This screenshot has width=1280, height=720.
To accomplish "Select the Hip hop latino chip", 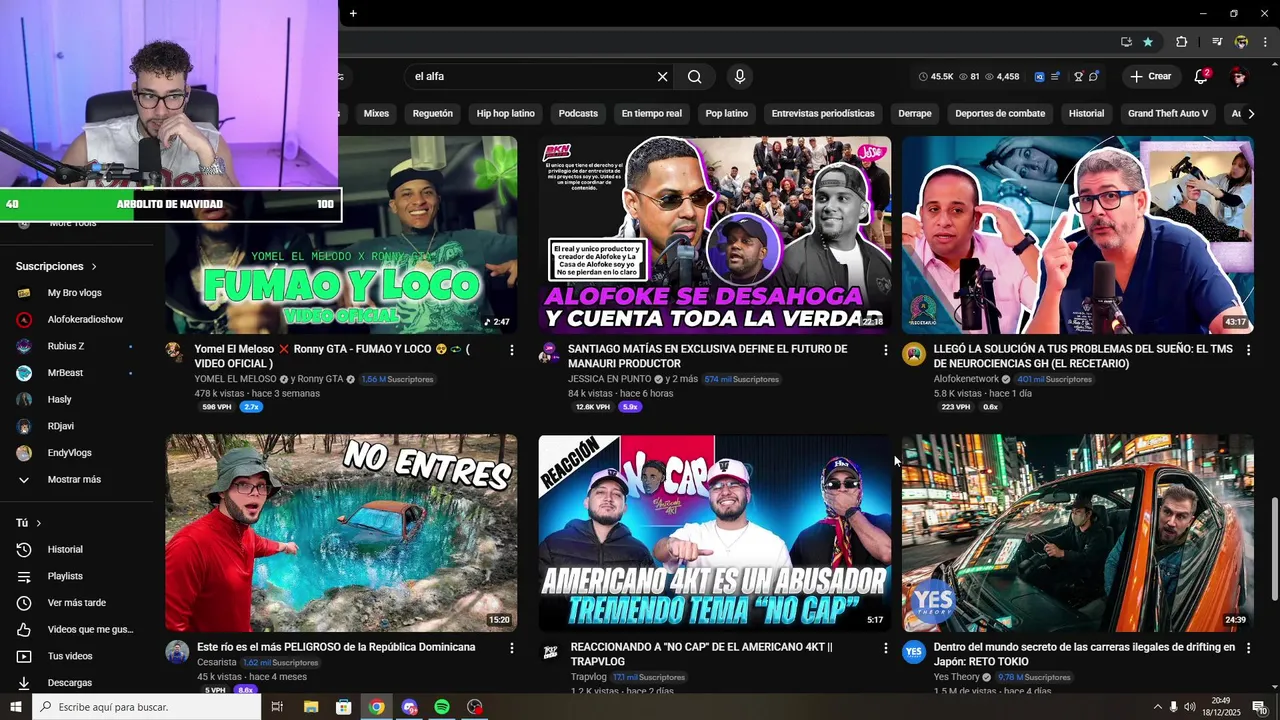I will [506, 114].
